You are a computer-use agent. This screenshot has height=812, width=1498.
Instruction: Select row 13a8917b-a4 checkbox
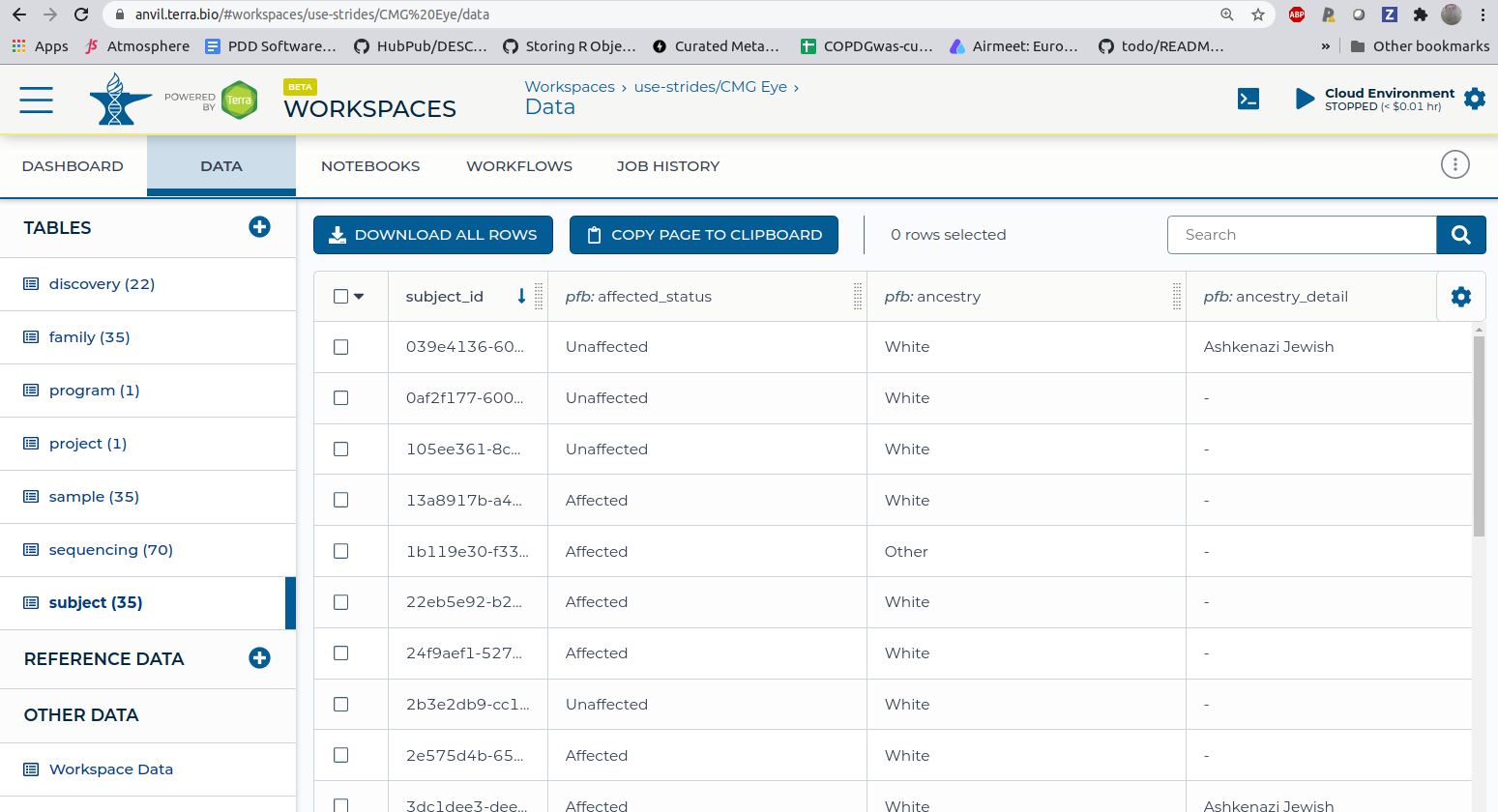click(x=340, y=501)
